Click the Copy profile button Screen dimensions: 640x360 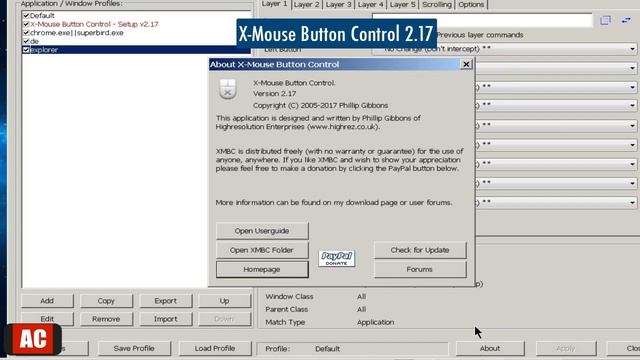pyautogui.click(x=106, y=301)
